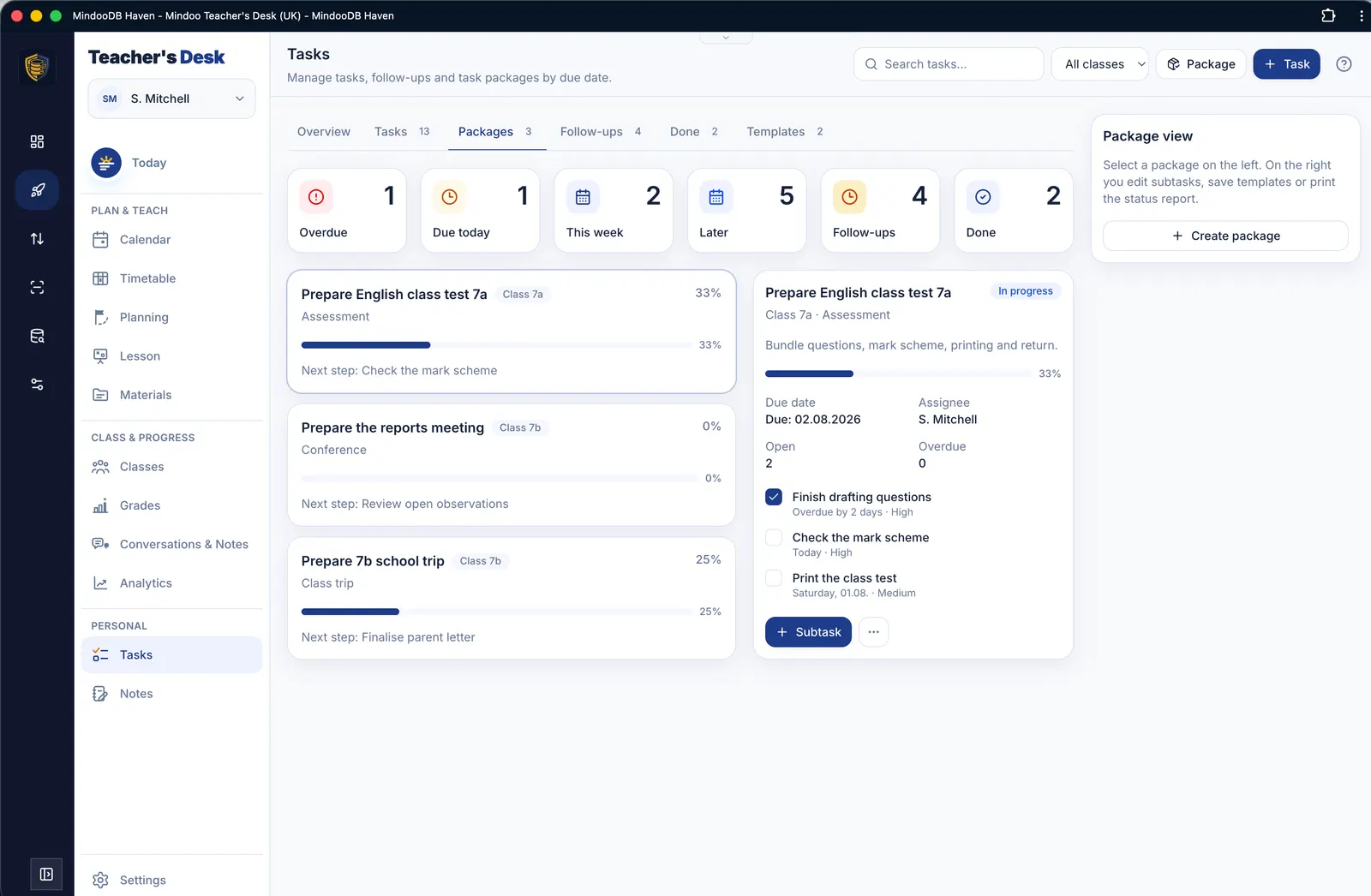Select the Prepare the reports meeting package card
Viewport: 1371px width, 896px height.
(x=512, y=465)
